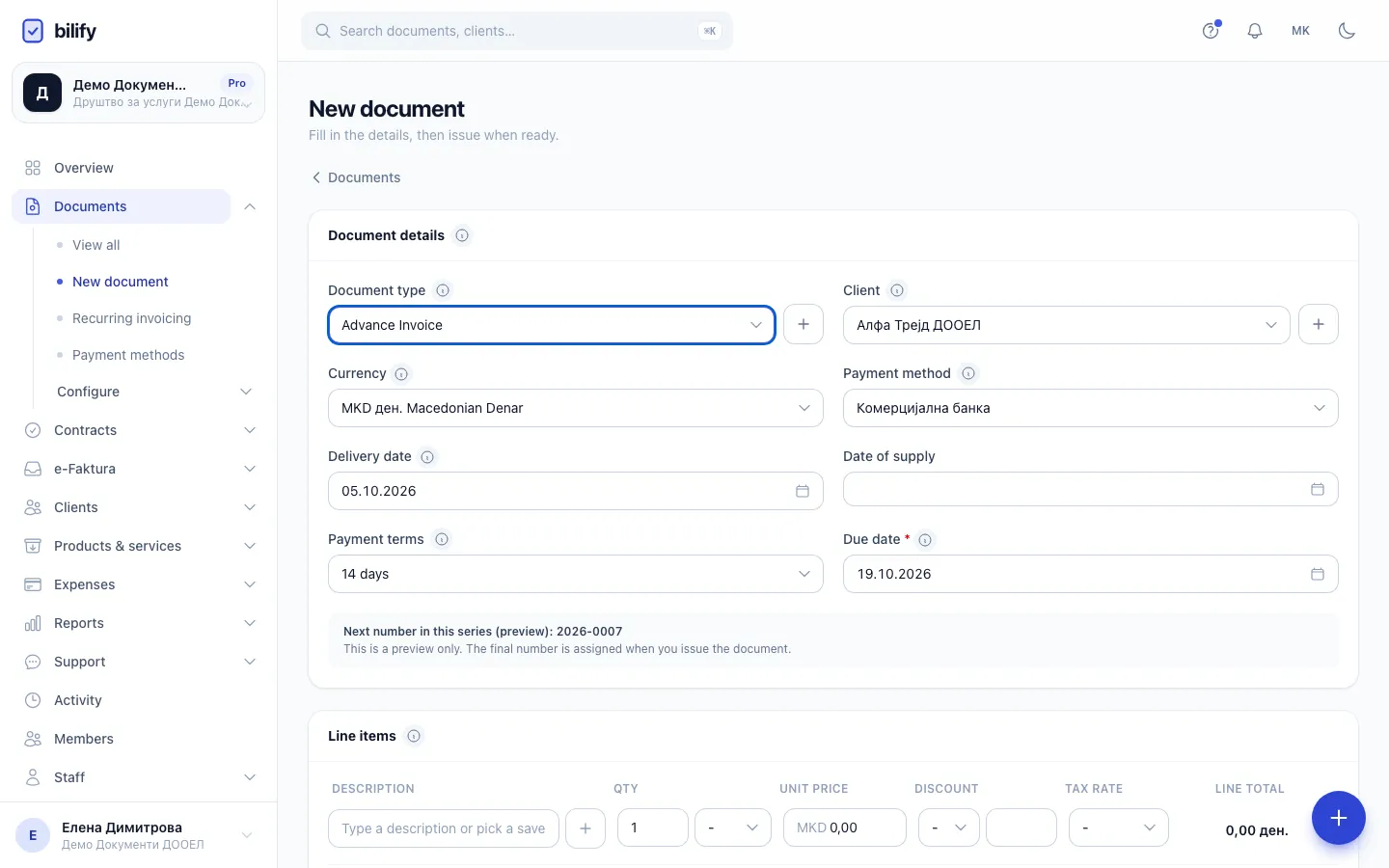Image resolution: width=1389 pixels, height=868 pixels.
Task: Click the quantity input field
Action: point(653,827)
